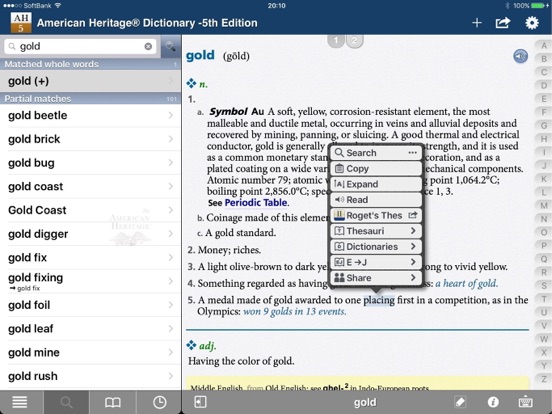Open the history clock icon
Screen dimensions: 552x414
[x=159, y=402]
